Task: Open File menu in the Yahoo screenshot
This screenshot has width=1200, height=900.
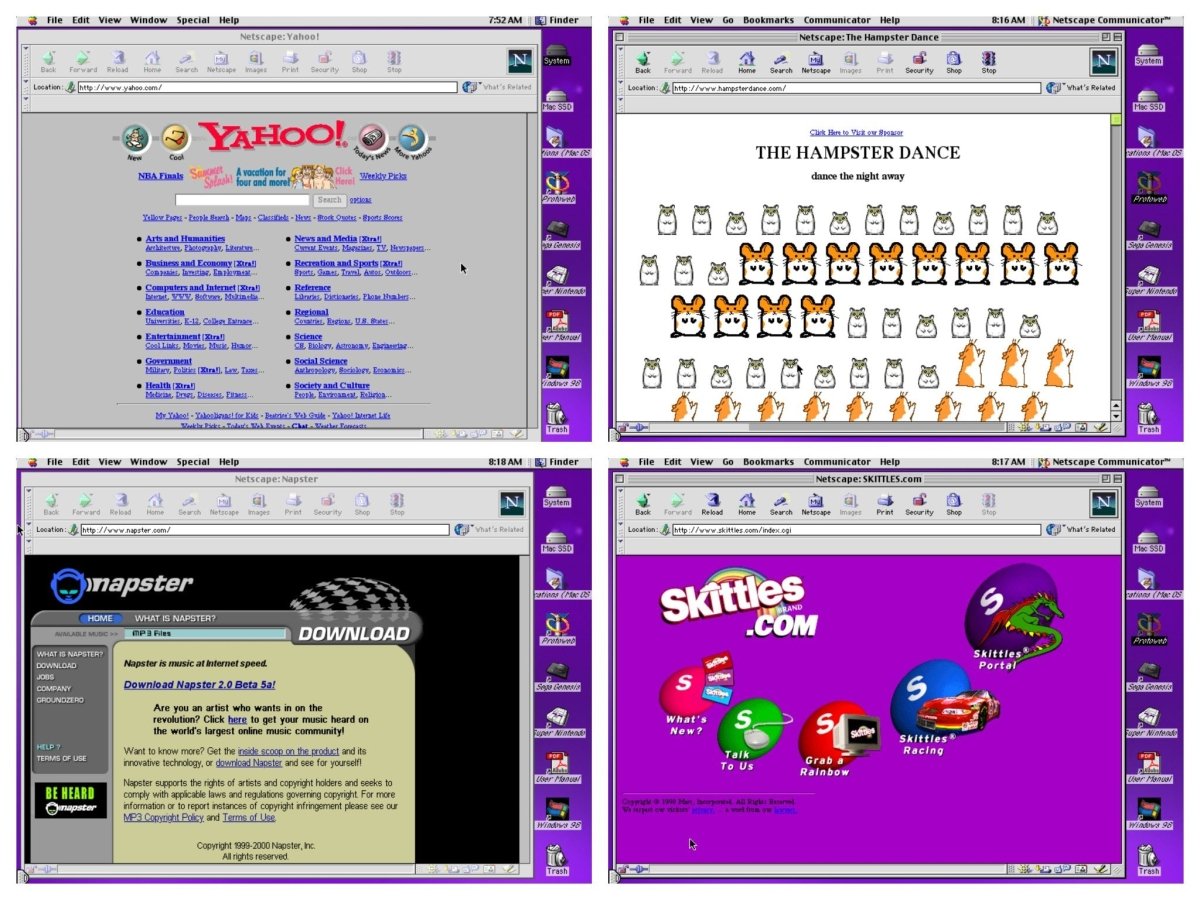Action: point(54,20)
